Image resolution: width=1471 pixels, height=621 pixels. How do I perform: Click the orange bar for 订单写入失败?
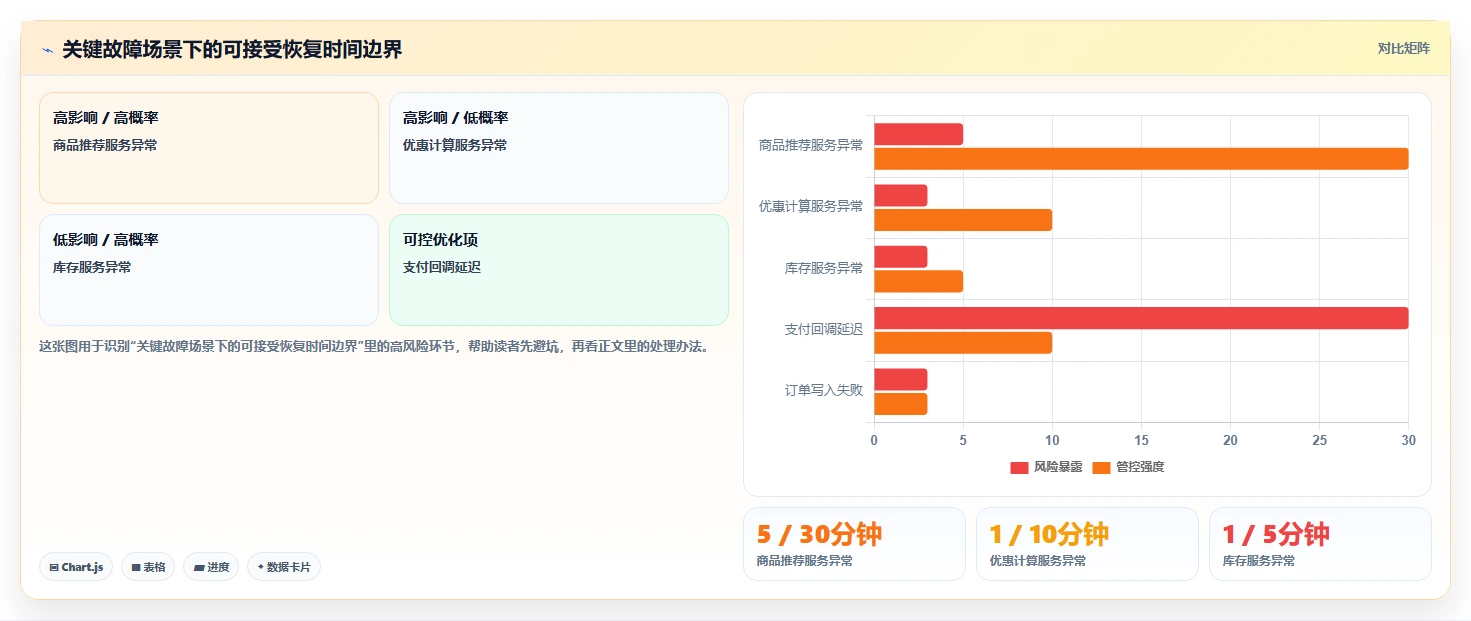tap(900, 404)
